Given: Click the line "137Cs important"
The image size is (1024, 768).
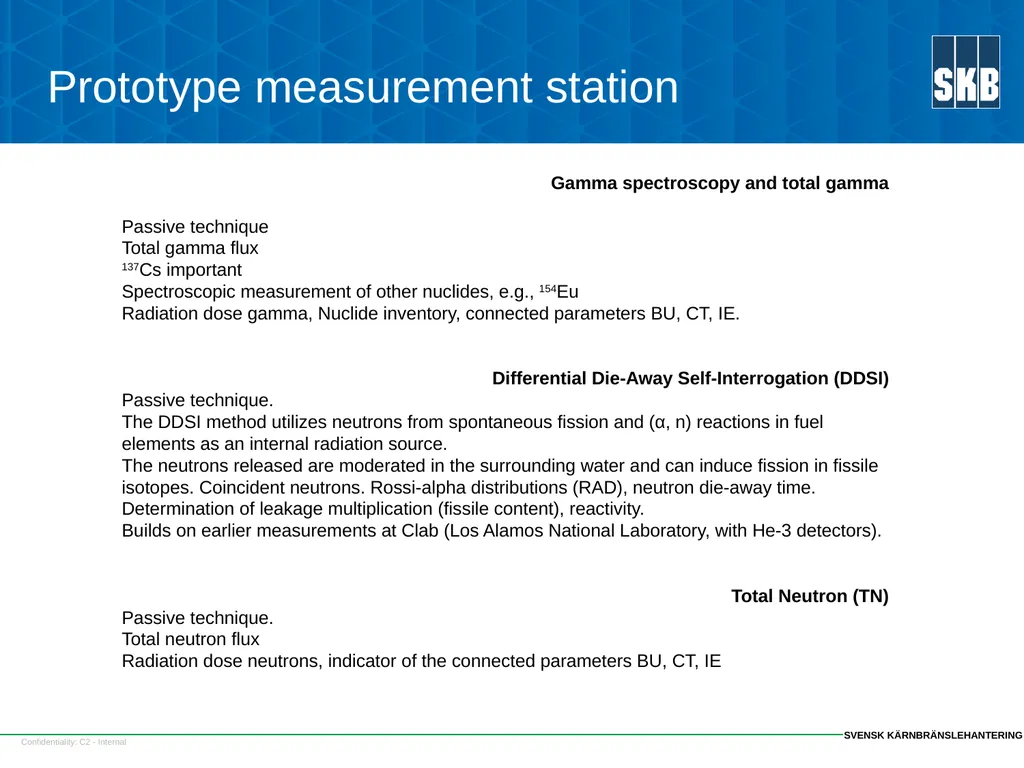Looking at the screenshot, I should tap(182, 270).
